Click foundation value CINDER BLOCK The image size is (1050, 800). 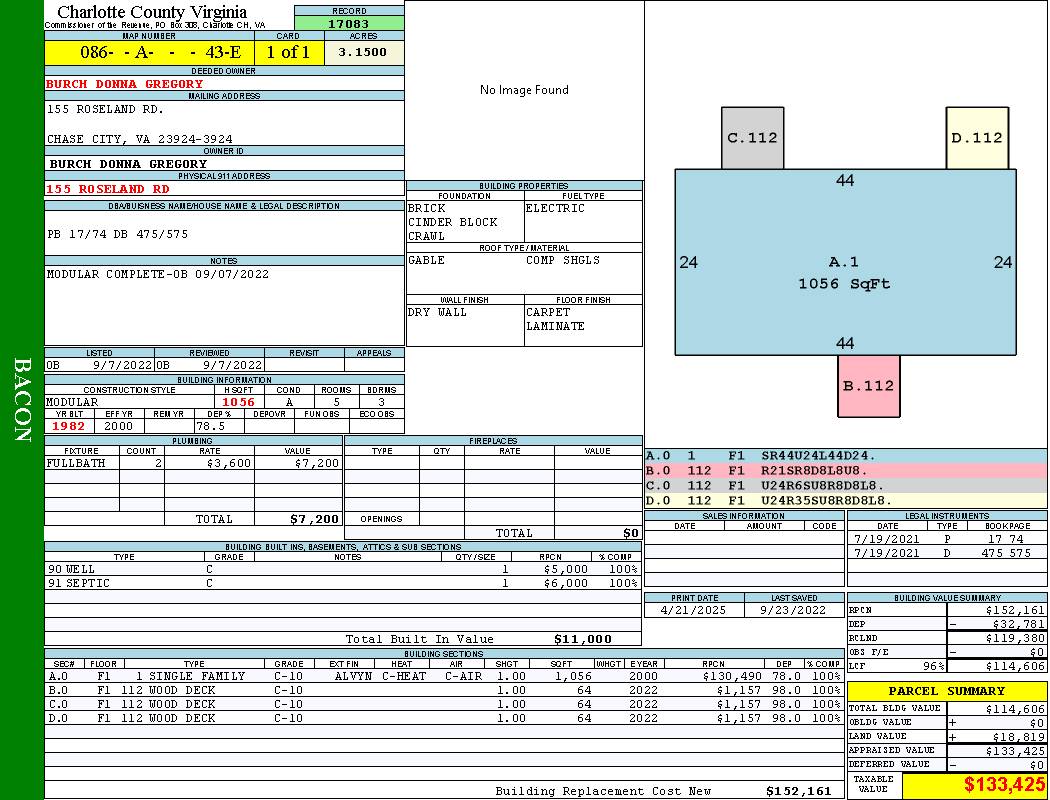click(453, 222)
